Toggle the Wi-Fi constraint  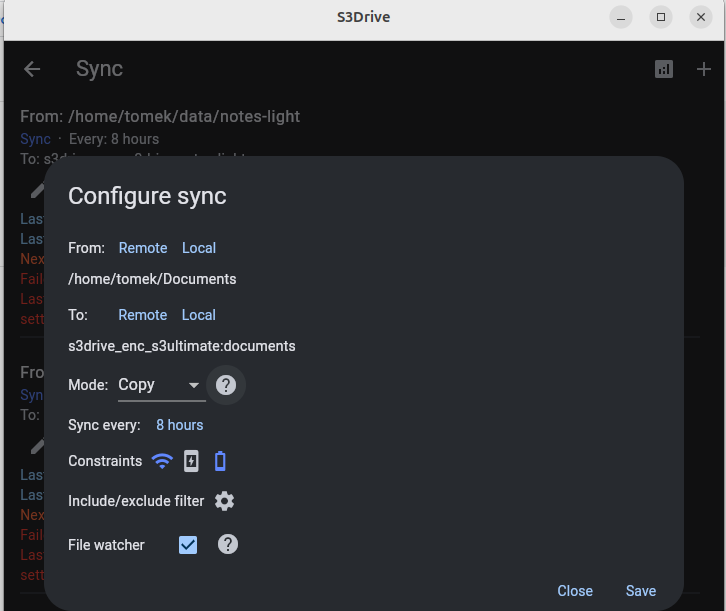pos(161,461)
